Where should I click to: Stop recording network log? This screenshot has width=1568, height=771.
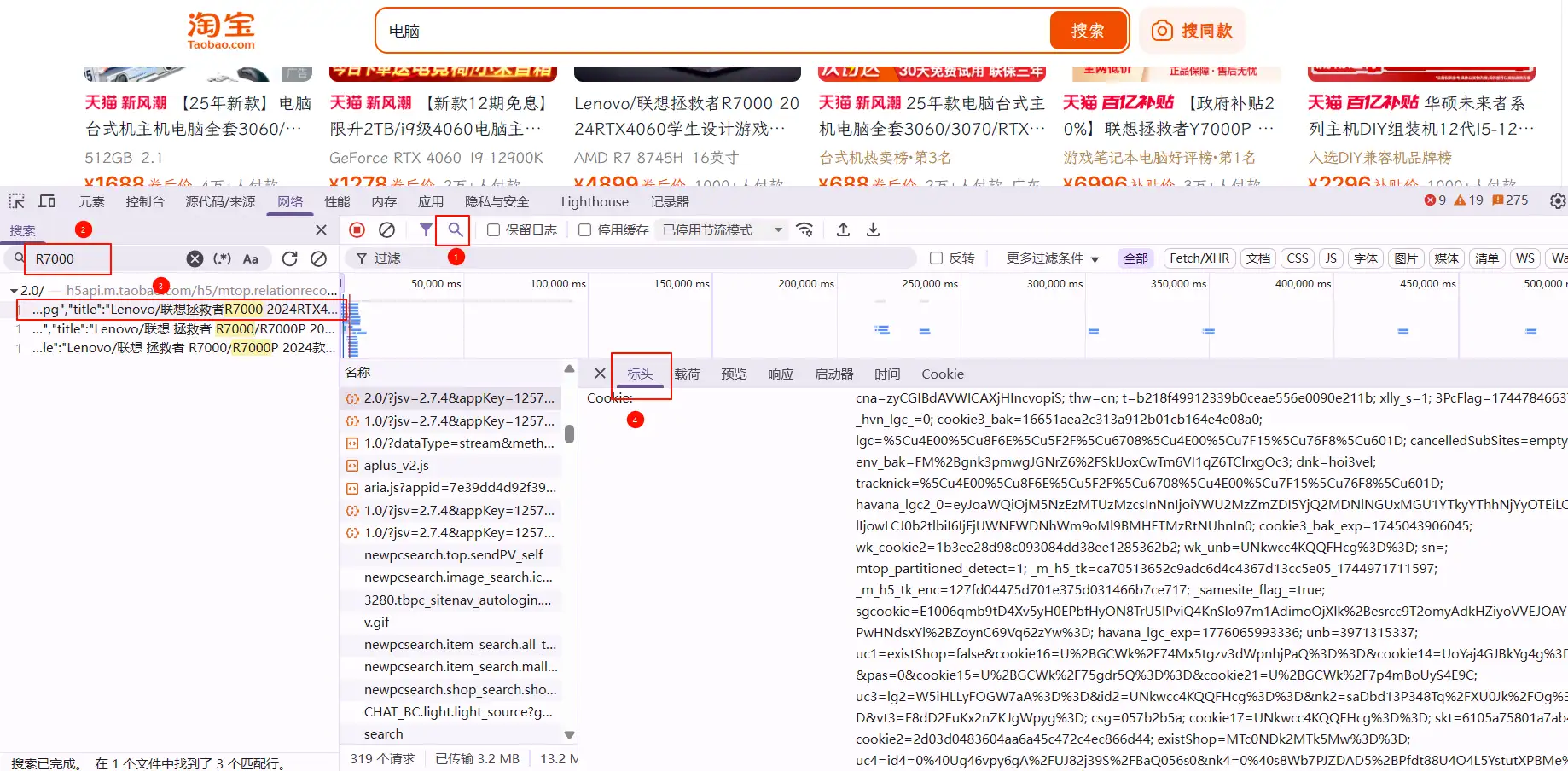click(x=357, y=229)
